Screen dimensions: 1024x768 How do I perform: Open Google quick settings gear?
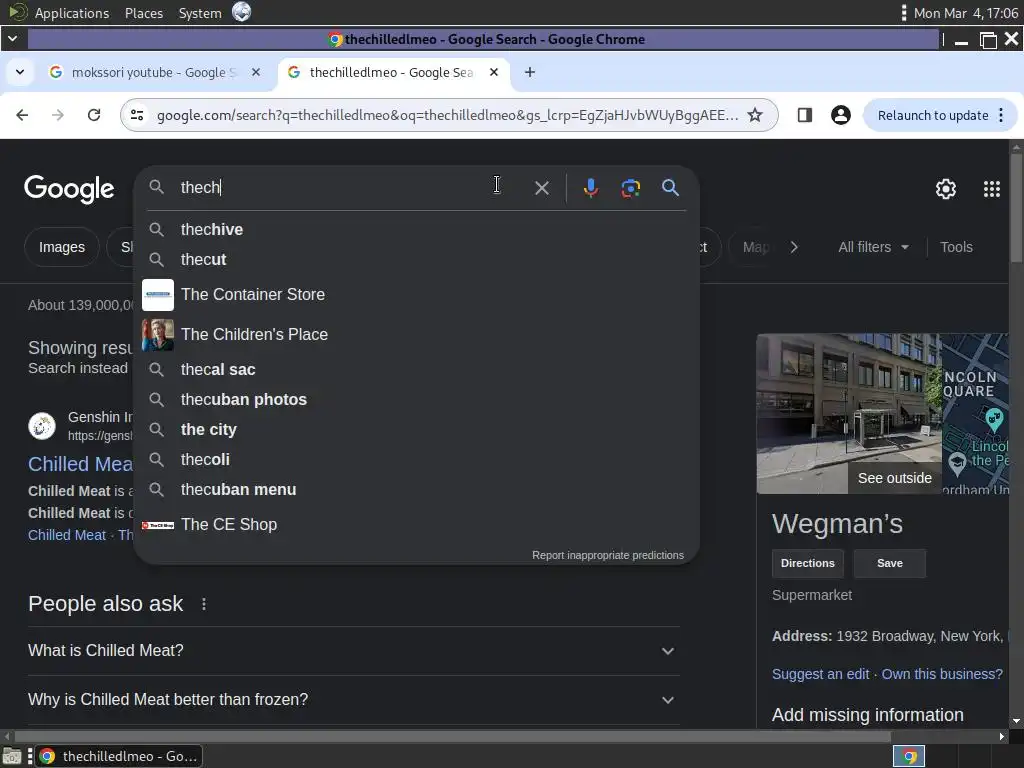(946, 189)
